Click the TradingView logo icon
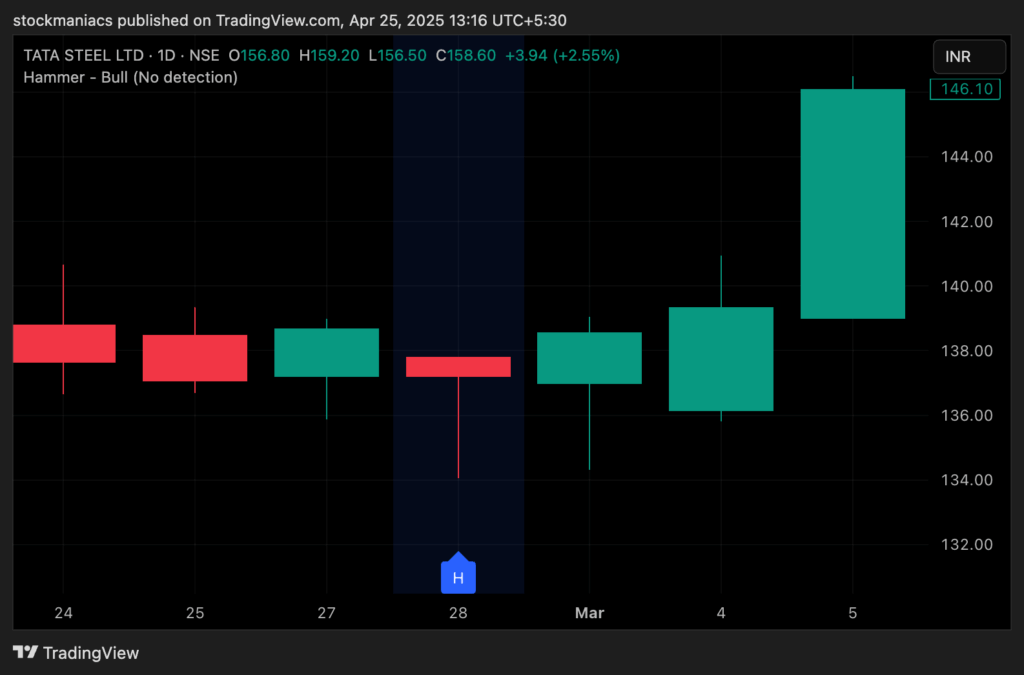1024x675 pixels. point(25,652)
